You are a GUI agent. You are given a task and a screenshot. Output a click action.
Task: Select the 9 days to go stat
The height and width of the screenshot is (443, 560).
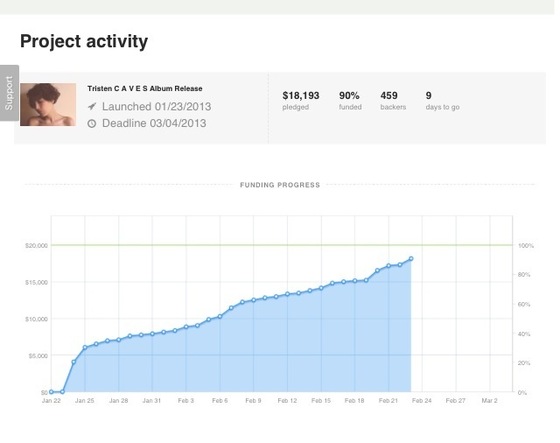pos(442,101)
